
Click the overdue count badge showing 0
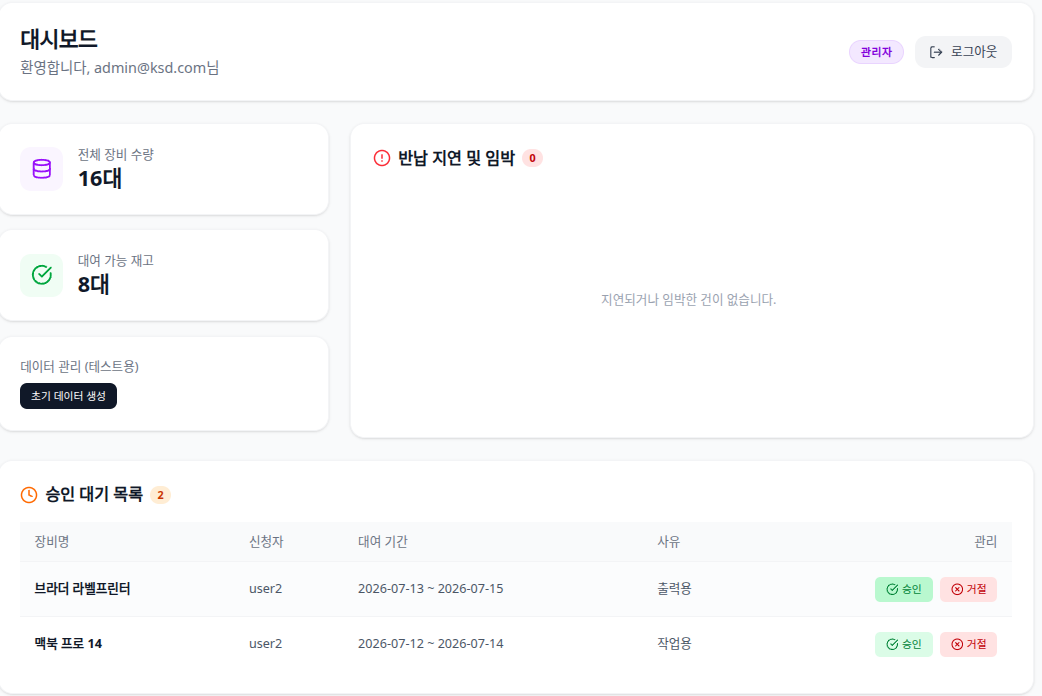point(532,158)
